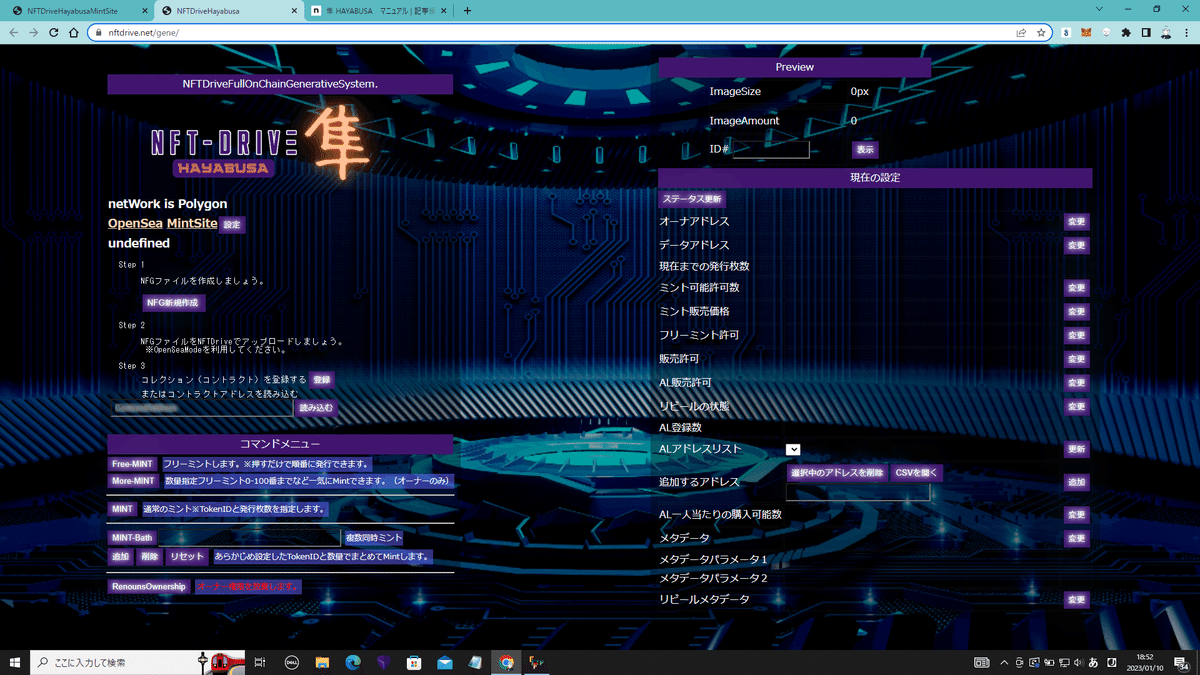The image size is (1200, 675).
Task: Click the NFG新規作成 button
Action: pos(174,302)
